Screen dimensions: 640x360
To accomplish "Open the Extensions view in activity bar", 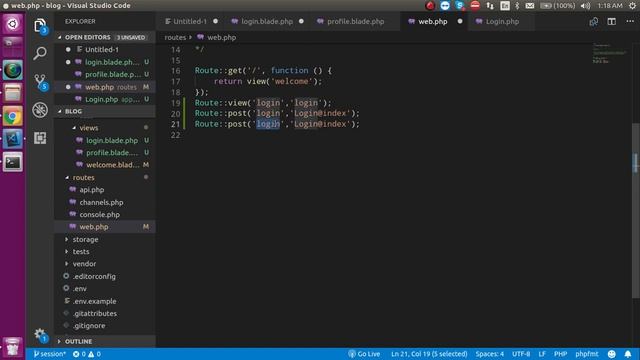I will pos(40,138).
